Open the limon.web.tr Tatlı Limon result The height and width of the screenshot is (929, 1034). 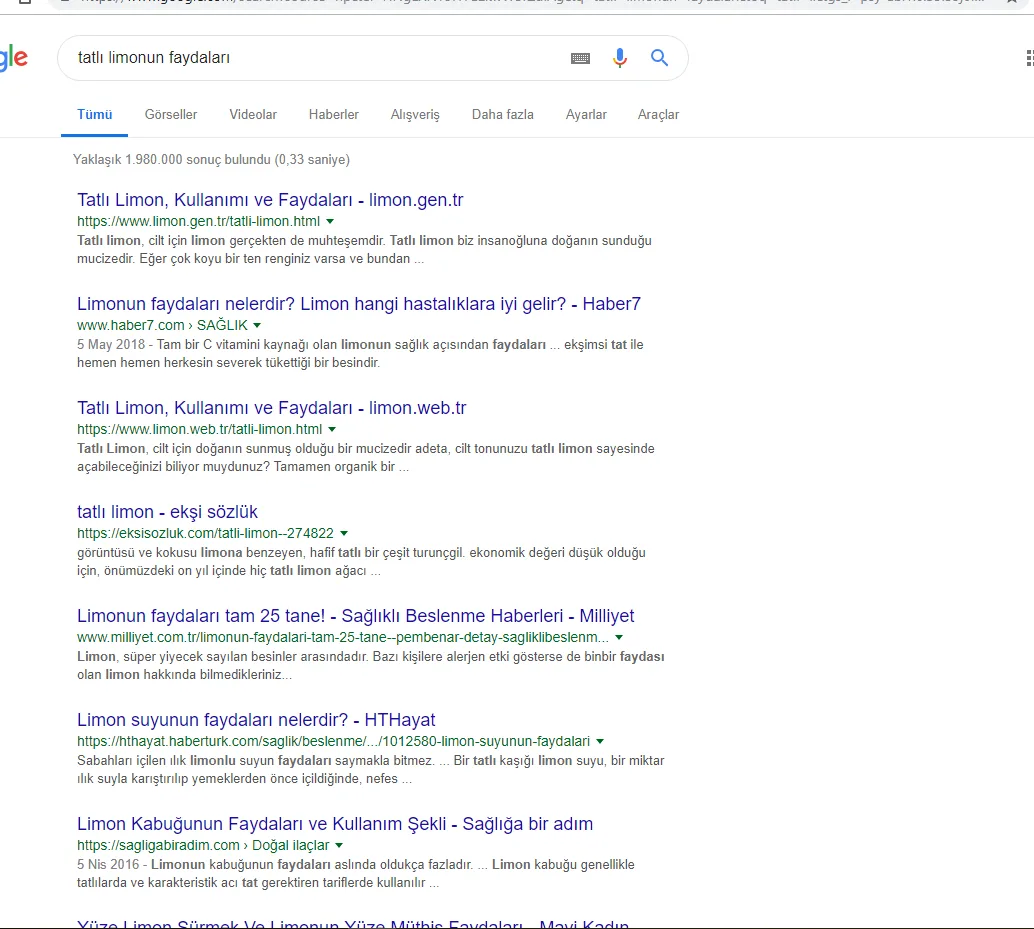272,408
